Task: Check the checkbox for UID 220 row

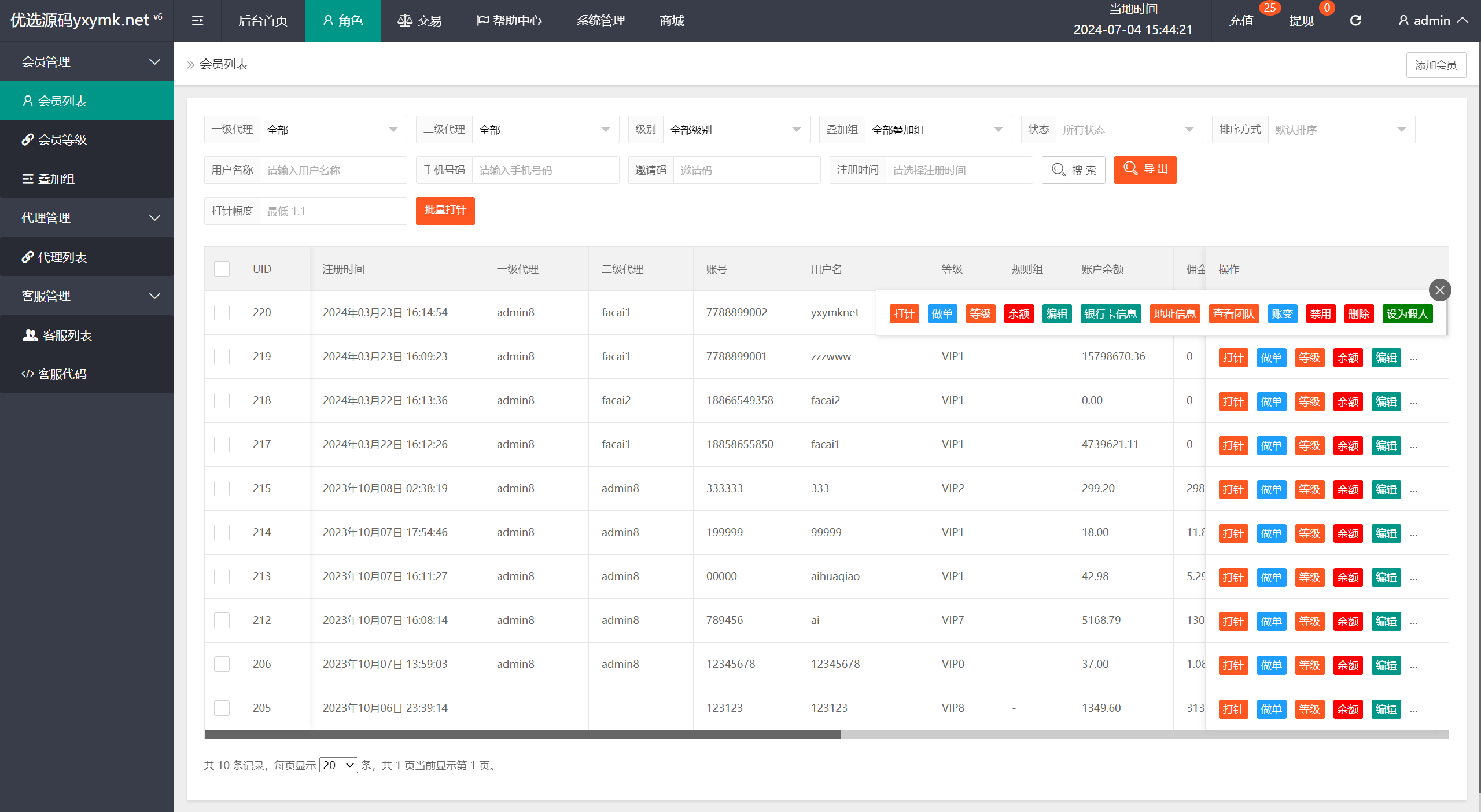Action: click(x=222, y=312)
